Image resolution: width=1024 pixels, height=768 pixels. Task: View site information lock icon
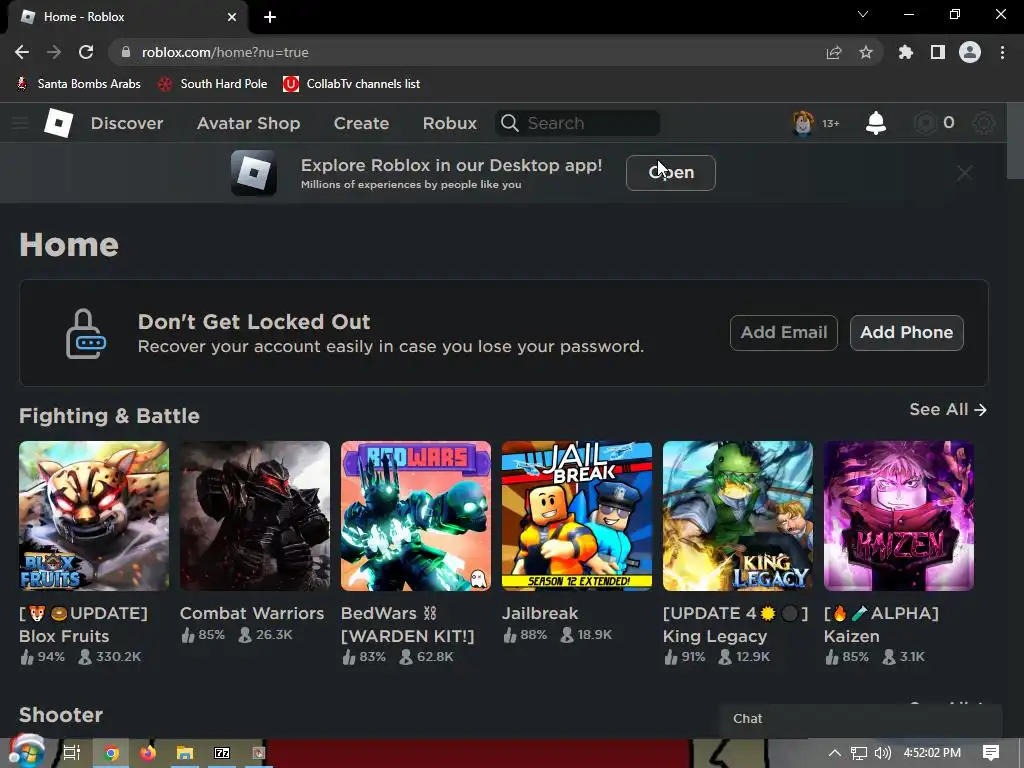click(126, 52)
